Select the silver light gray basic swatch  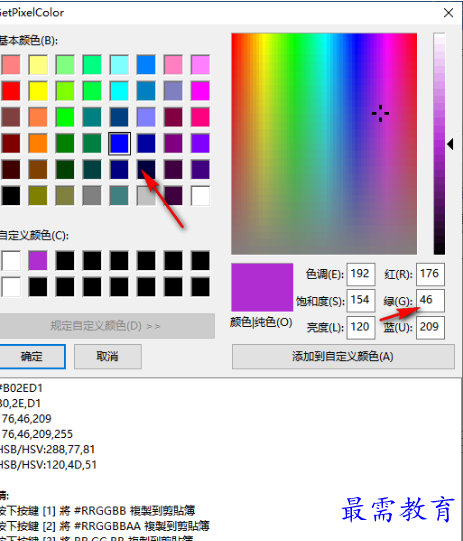click(x=146, y=196)
